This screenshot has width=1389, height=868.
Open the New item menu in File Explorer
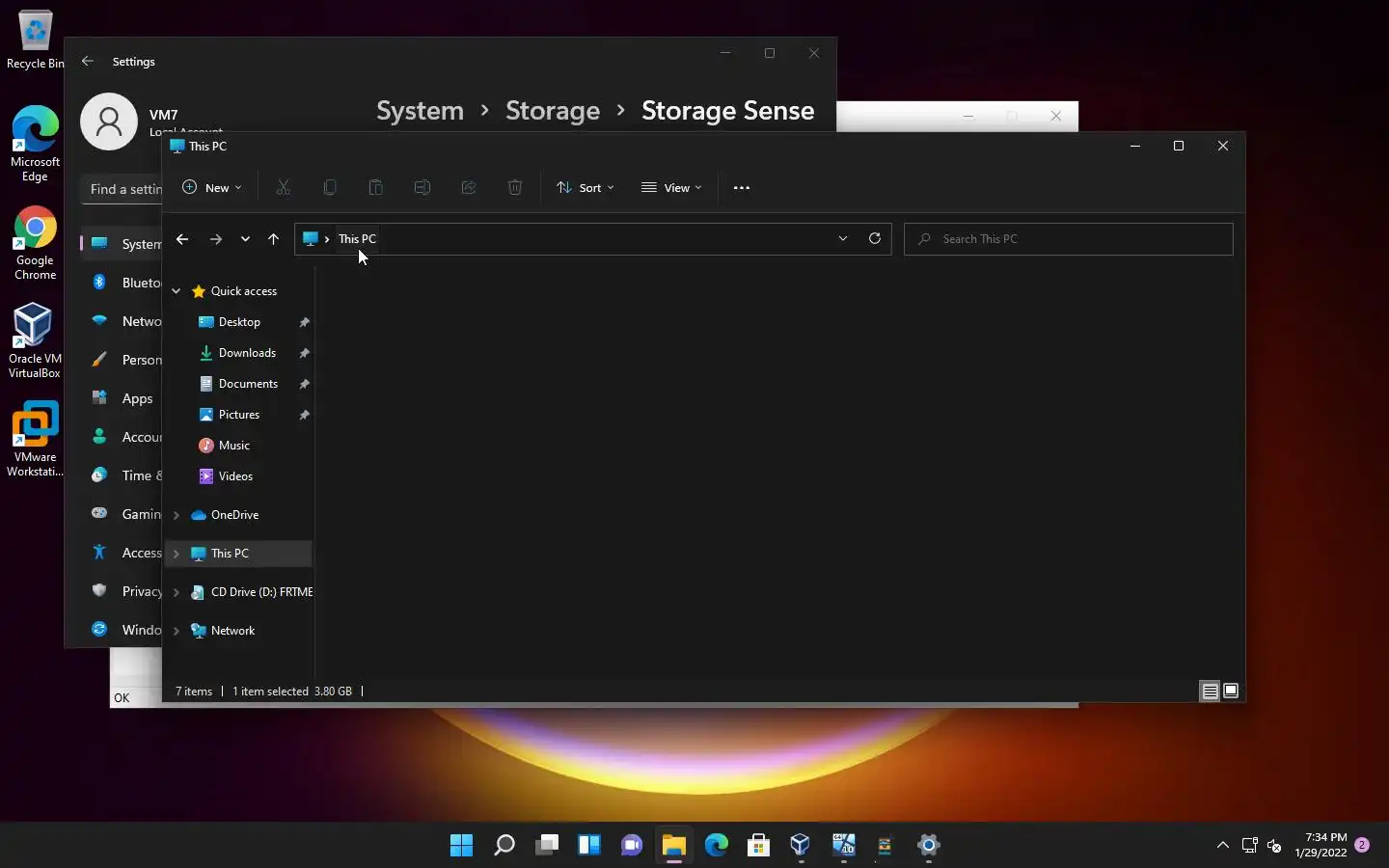(x=212, y=188)
